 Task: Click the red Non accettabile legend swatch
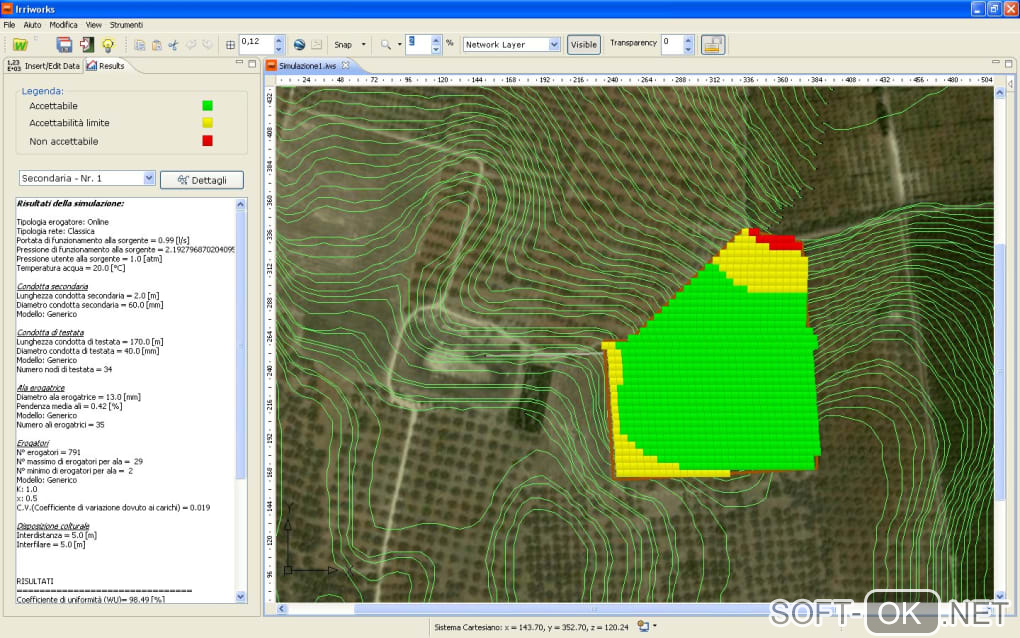208,141
